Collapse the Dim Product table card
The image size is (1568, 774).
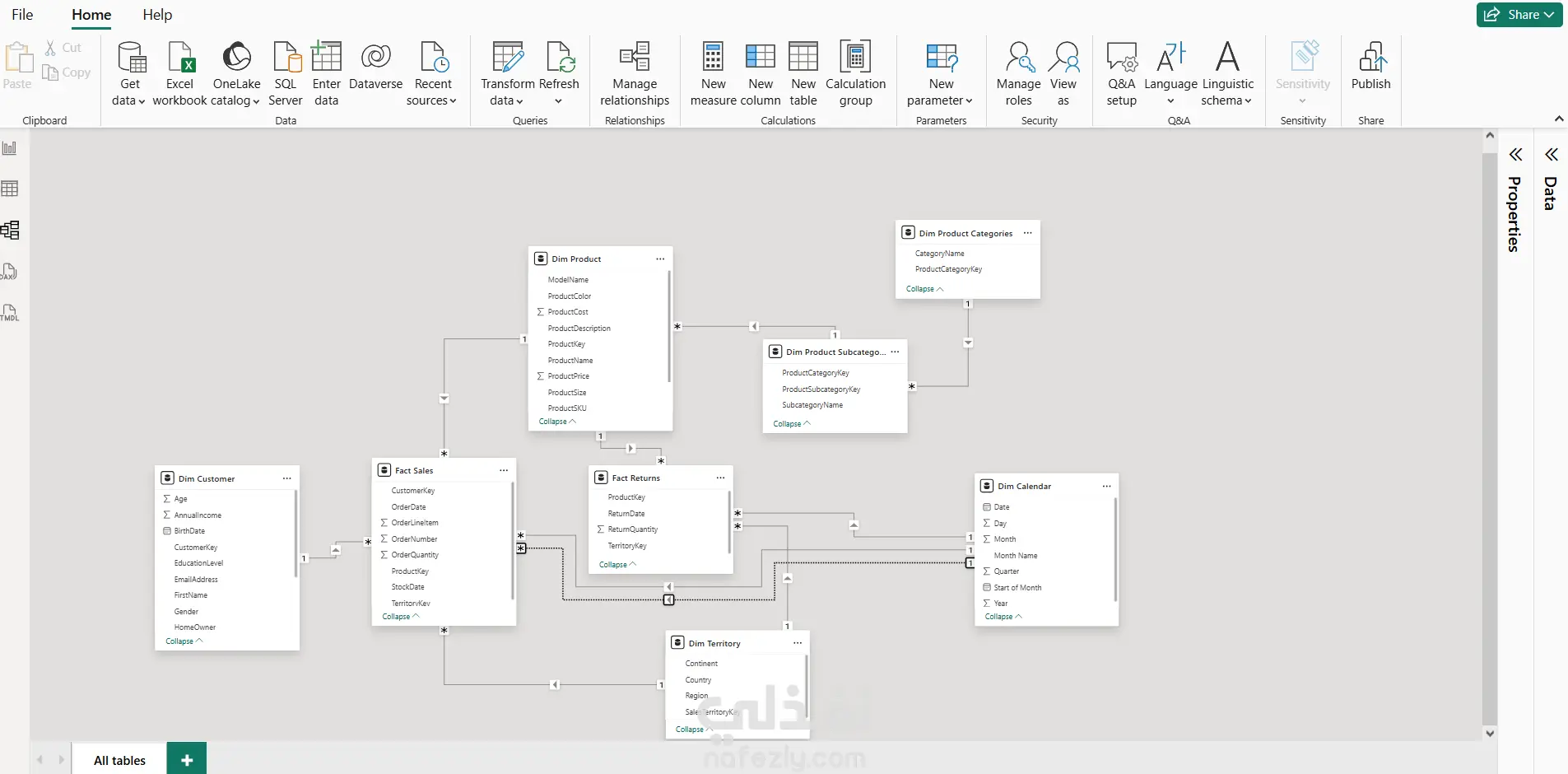(557, 422)
